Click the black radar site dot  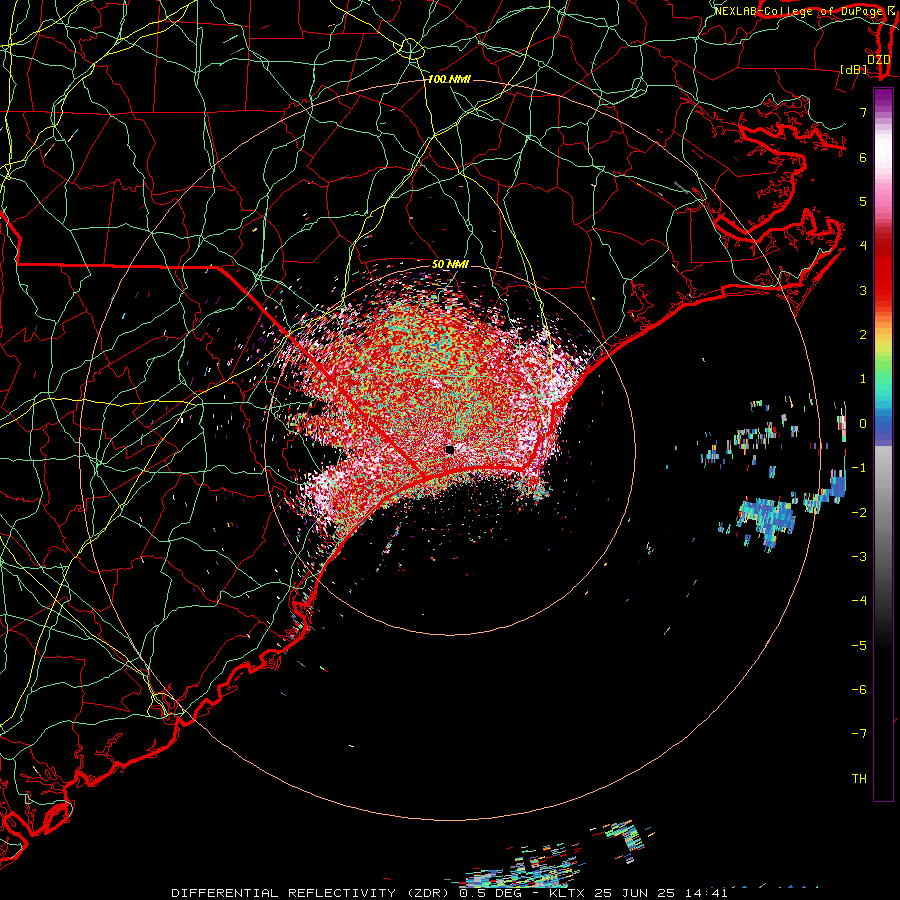tap(450, 449)
